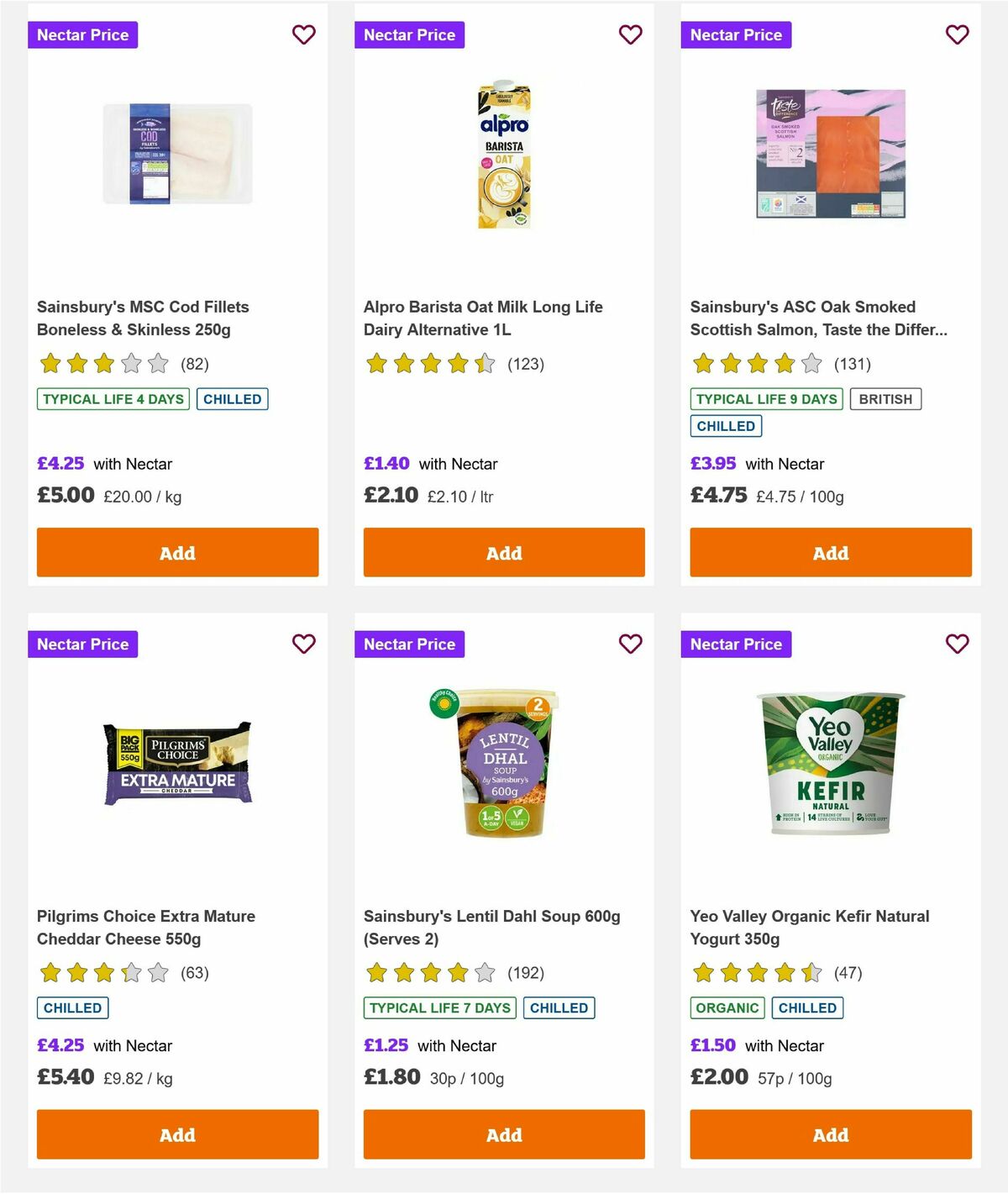
Task: Click Nectar Price badge on Cod Fillets
Action: click(x=83, y=34)
